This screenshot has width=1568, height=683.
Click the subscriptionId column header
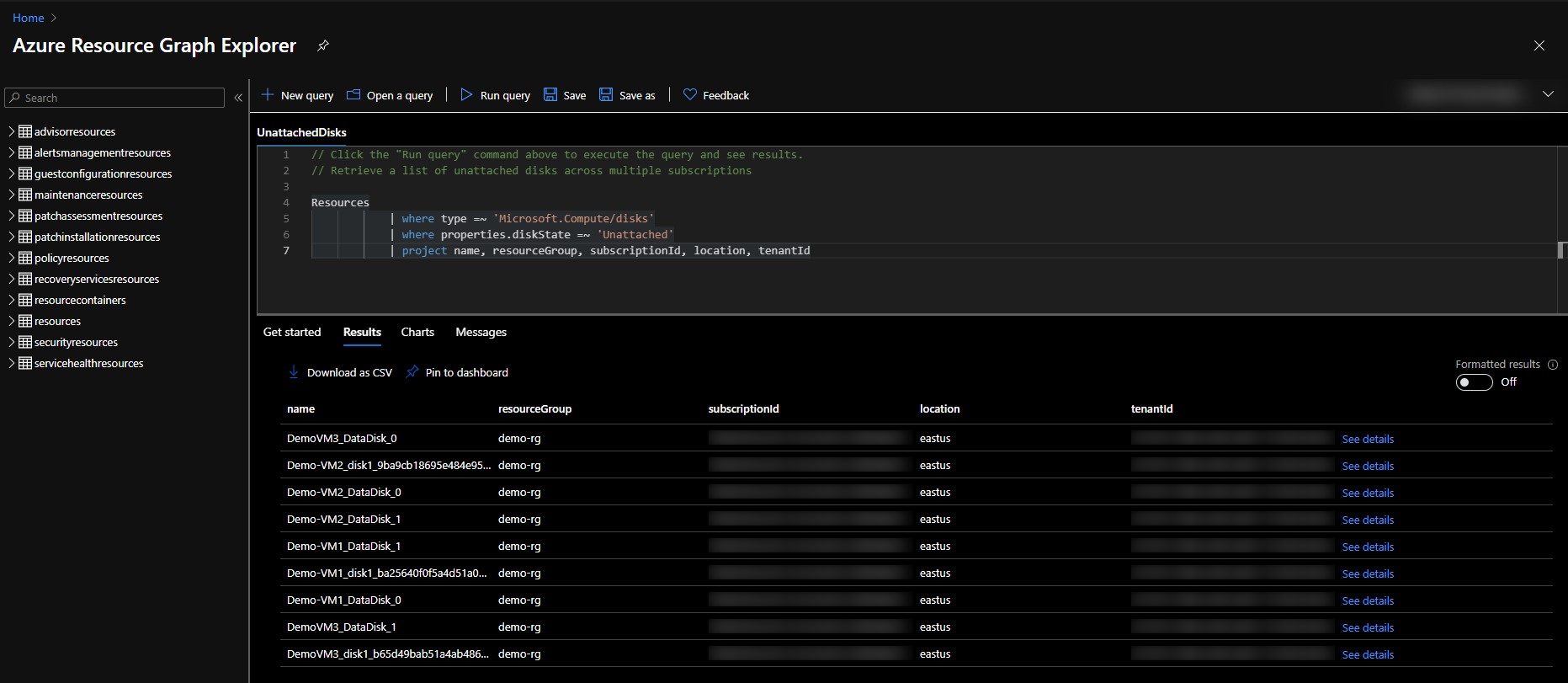[744, 408]
